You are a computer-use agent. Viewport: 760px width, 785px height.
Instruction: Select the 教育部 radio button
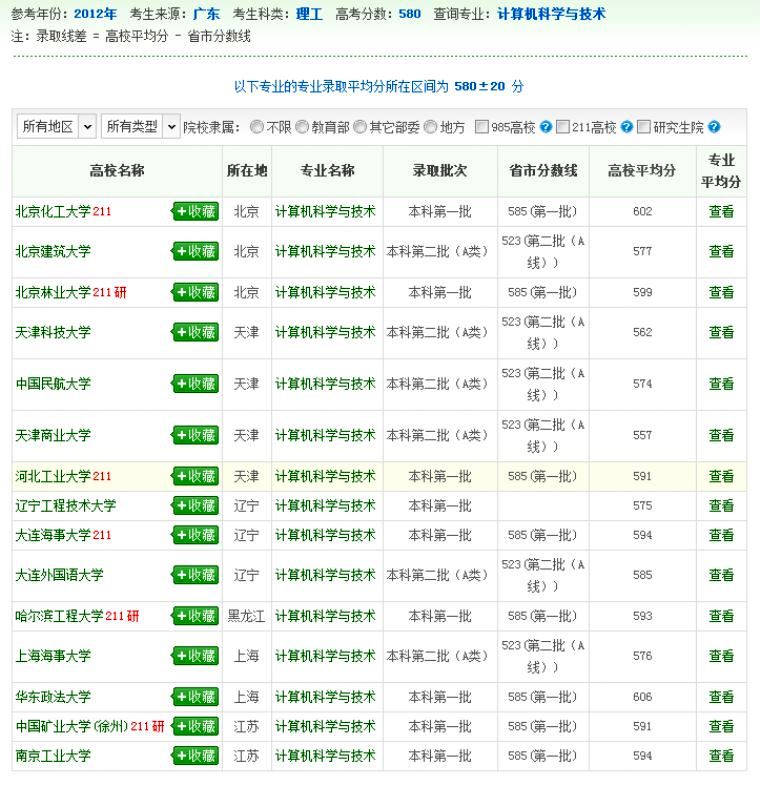[301, 127]
